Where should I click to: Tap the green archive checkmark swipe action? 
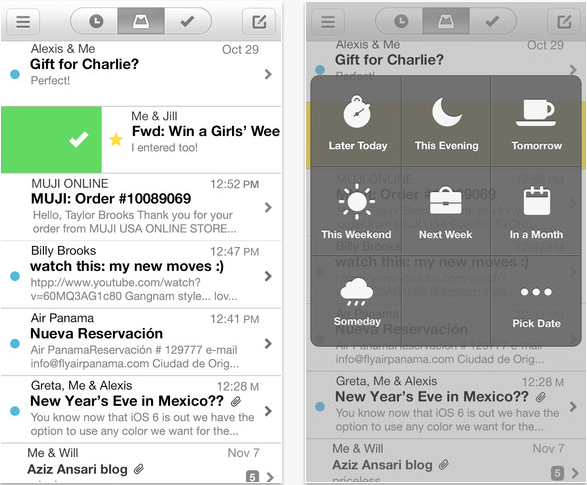[51, 140]
